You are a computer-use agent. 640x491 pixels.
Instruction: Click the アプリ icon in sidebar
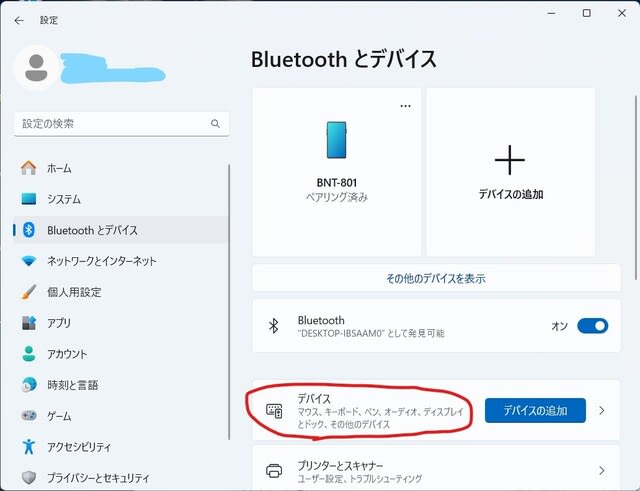(x=29, y=323)
